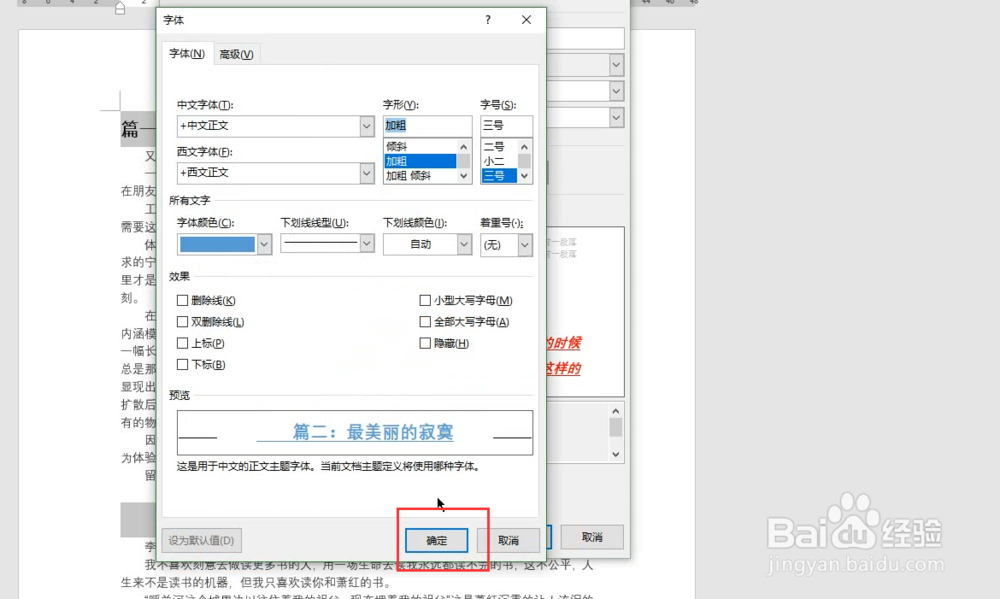Toggle the 隐藏(H) checkbox
The height and width of the screenshot is (599, 1000).
click(425, 343)
